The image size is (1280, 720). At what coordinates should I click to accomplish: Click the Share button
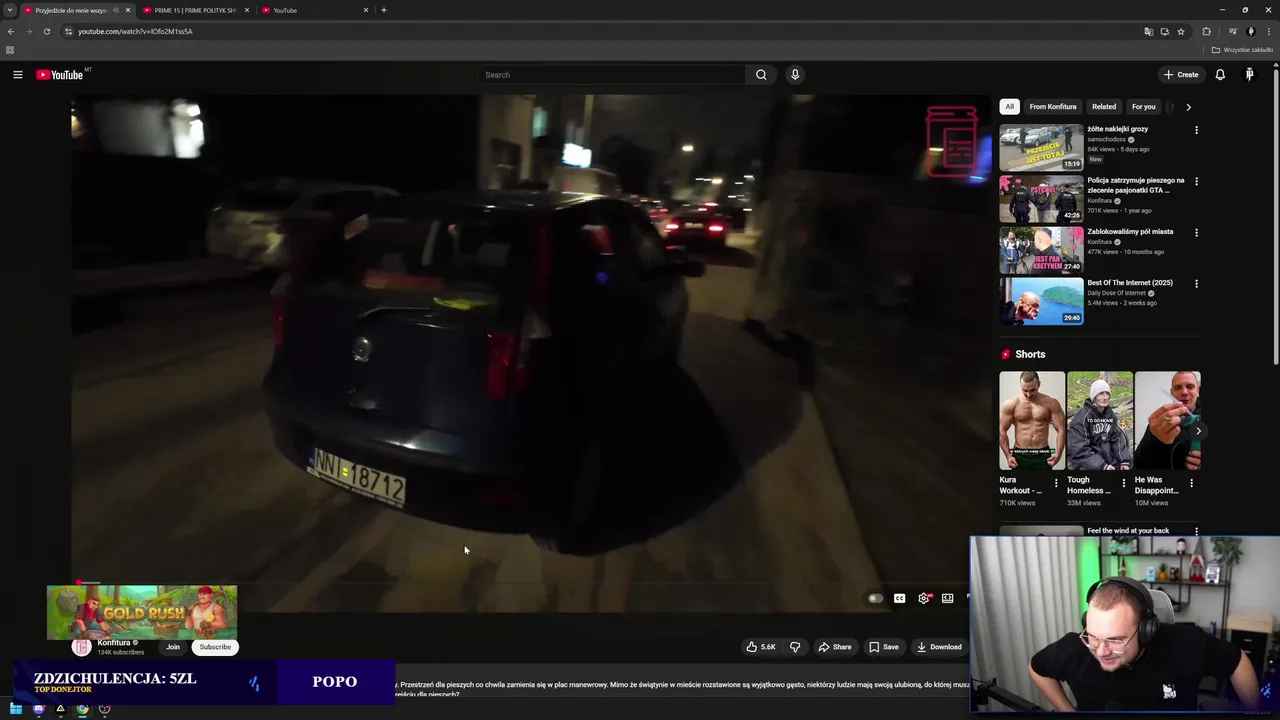(x=835, y=647)
